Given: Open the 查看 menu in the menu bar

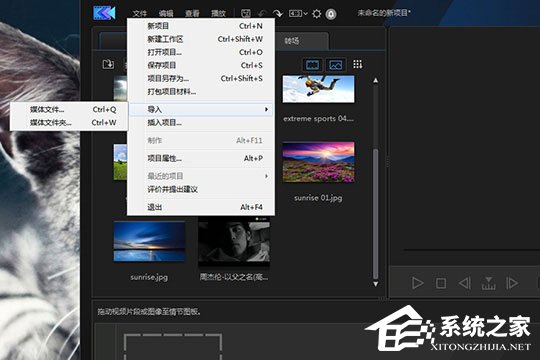Looking at the screenshot, I should (192, 13).
